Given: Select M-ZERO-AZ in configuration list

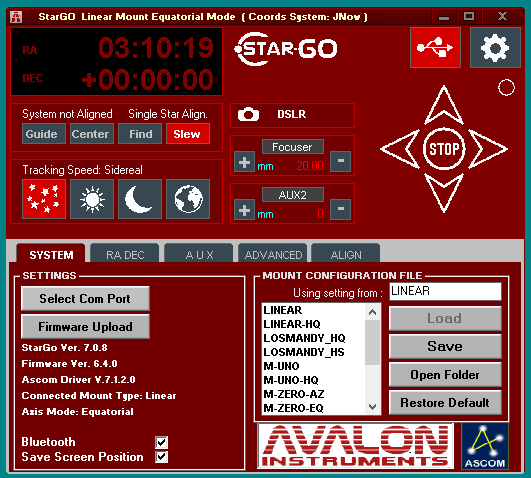Looking at the screenshot, I should pyautogui.click(x=313, y=394).
